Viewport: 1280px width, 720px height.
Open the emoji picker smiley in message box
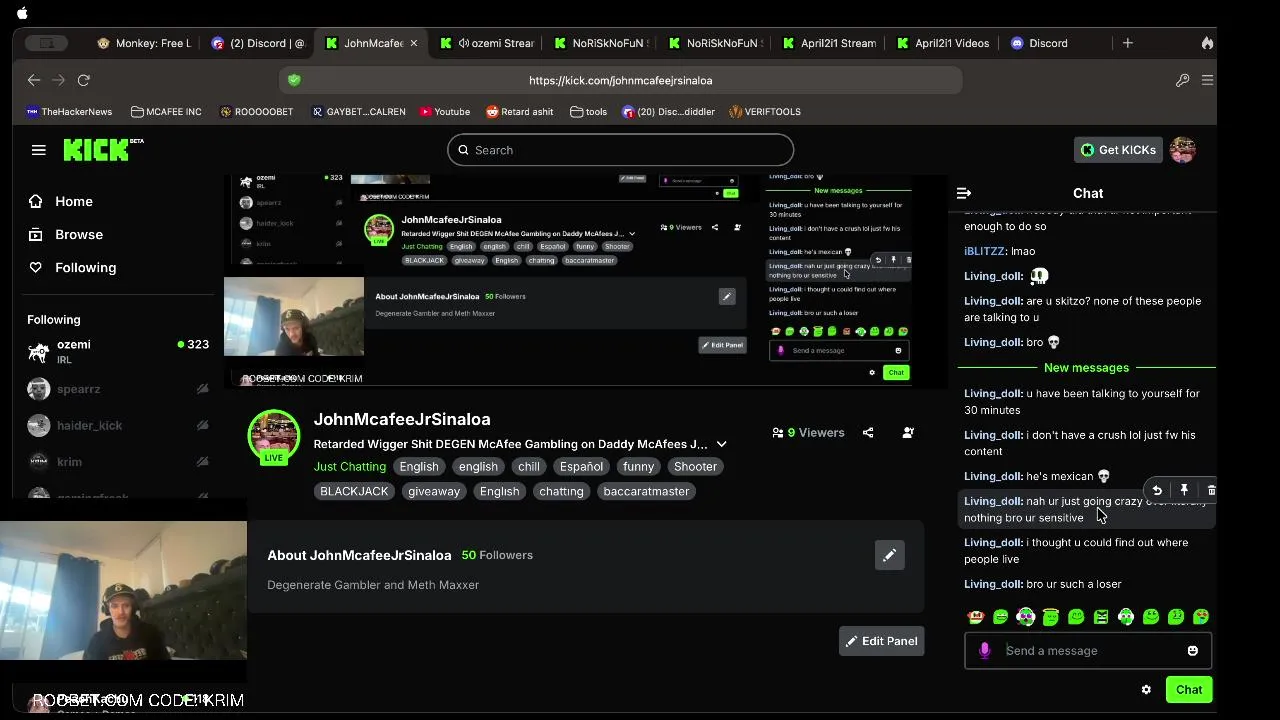point(1192,651)
